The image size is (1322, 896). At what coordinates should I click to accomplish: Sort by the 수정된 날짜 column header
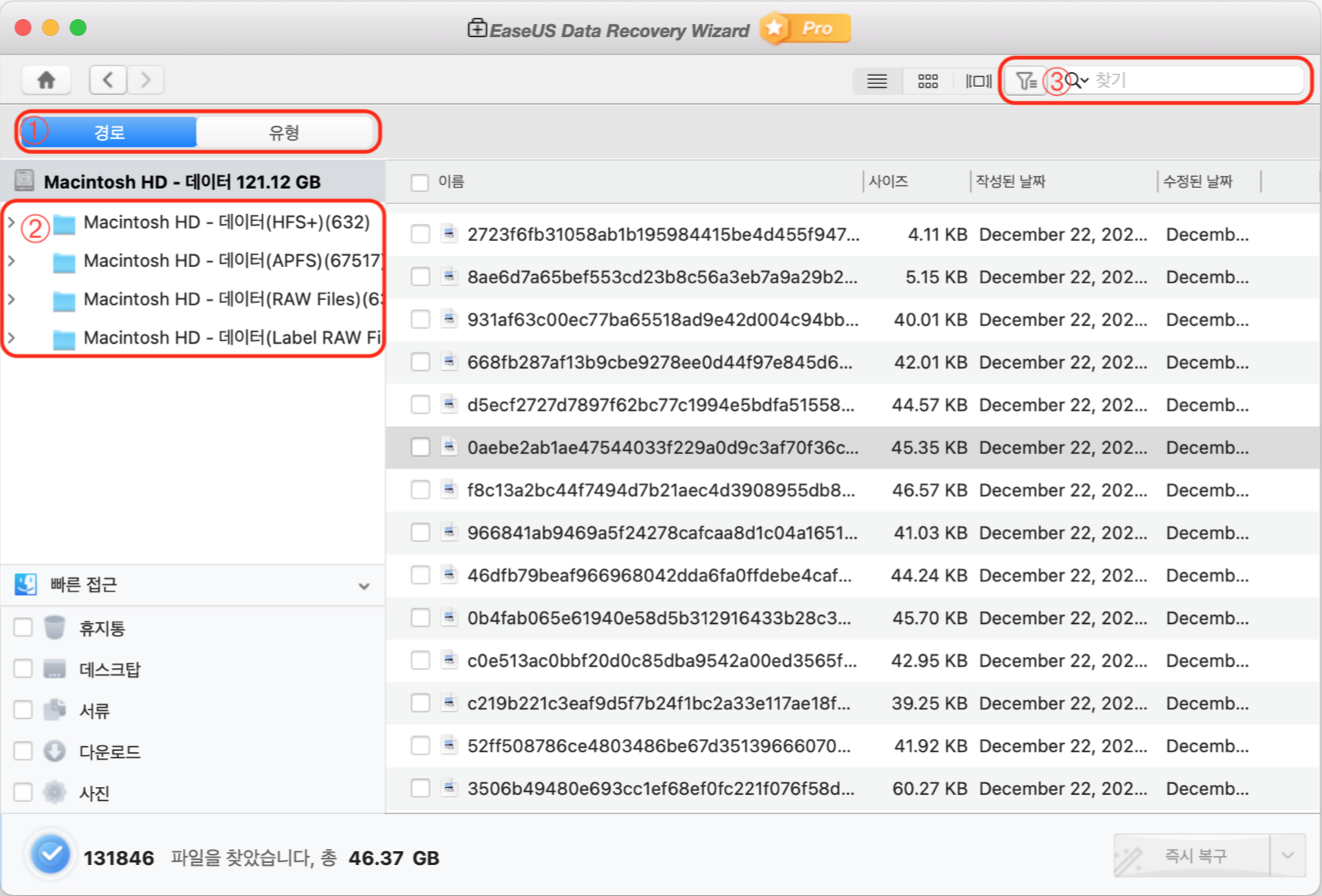(x=1198, y=181)
